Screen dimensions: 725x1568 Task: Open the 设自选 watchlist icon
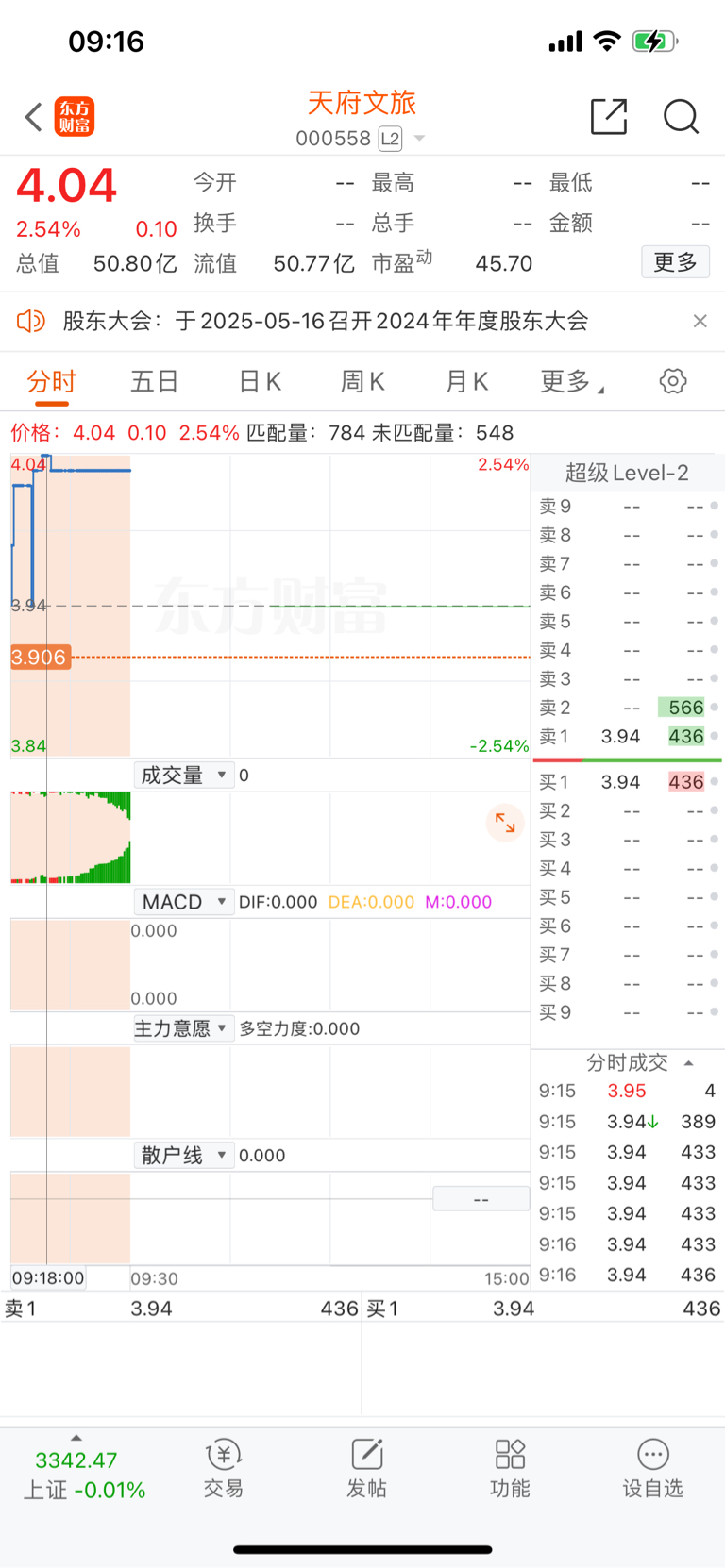click(x=652, y=1470)
